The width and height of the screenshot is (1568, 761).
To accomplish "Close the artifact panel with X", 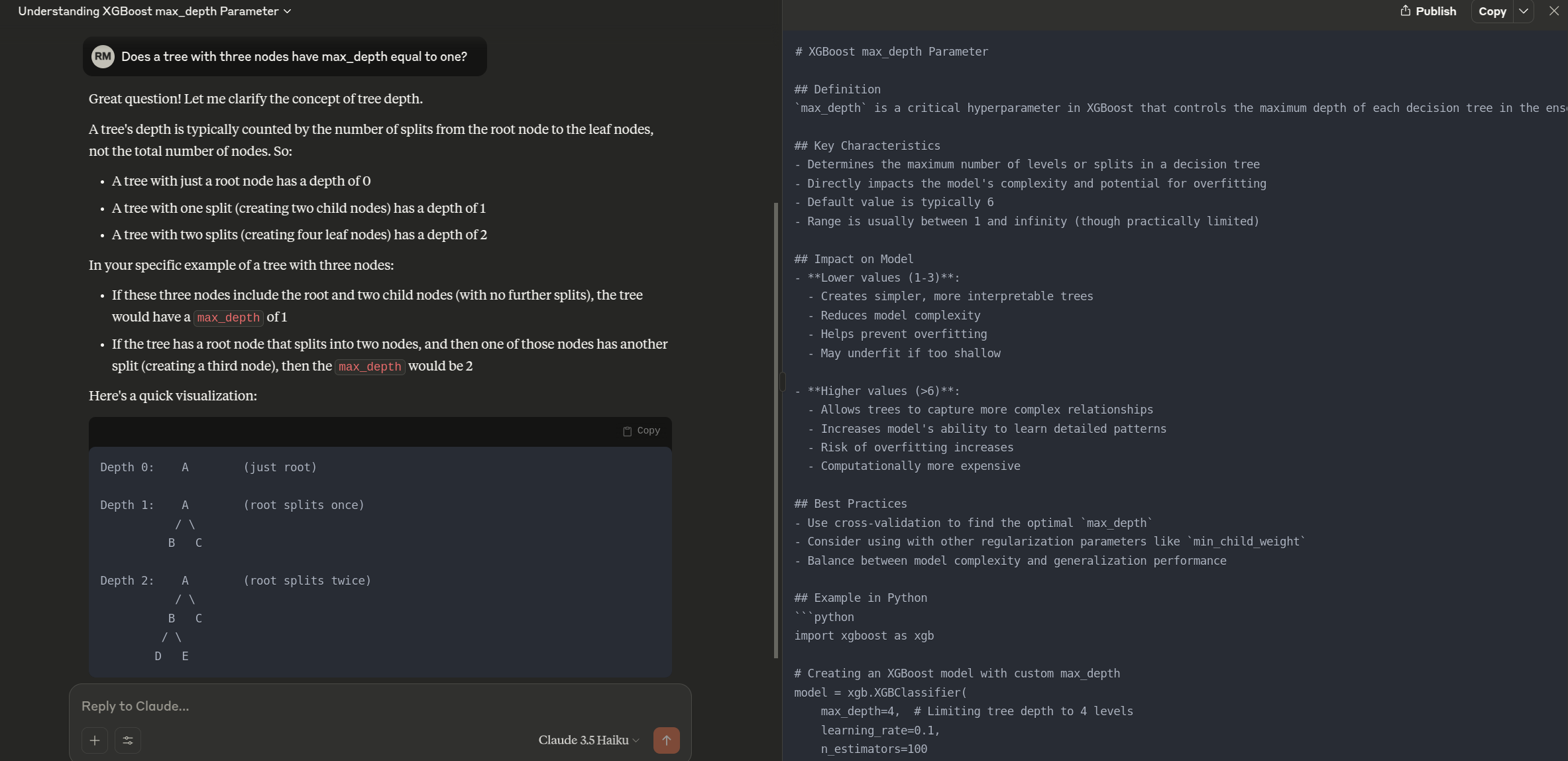I will [1553, 11].
